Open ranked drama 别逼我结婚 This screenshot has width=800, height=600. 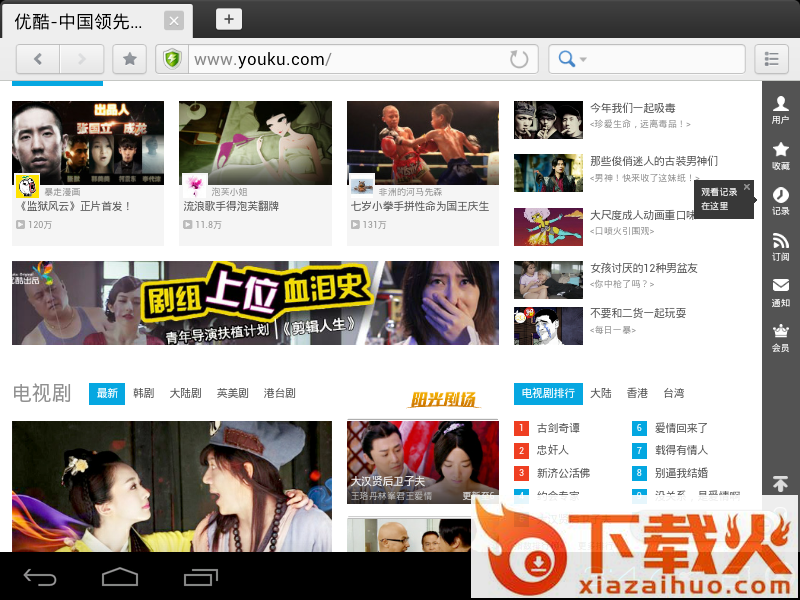pos(681,473)
